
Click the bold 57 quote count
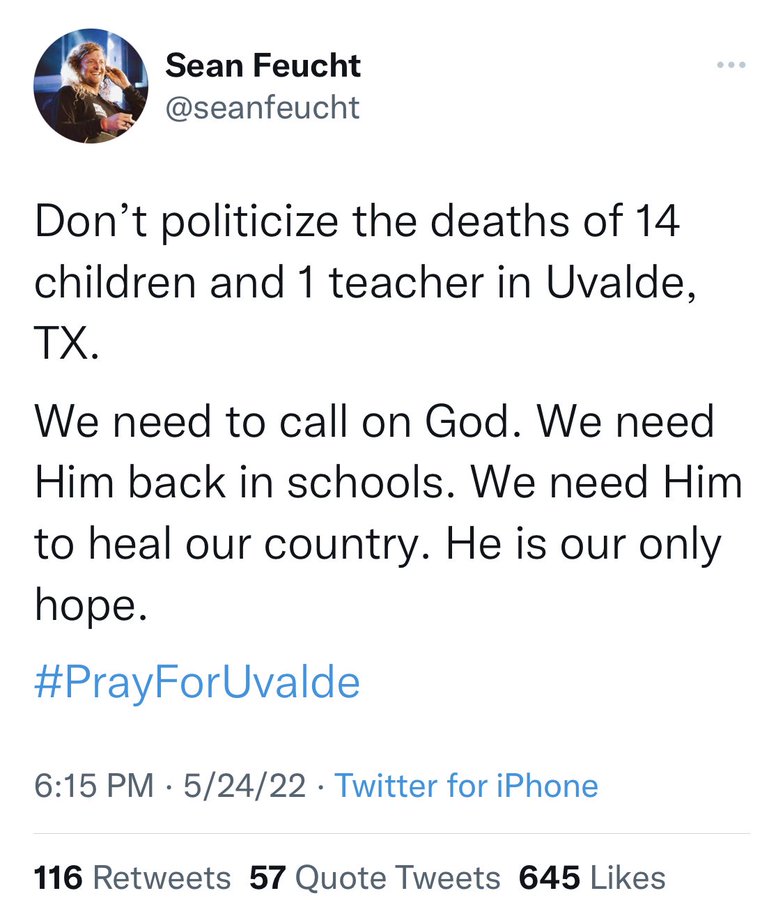[x=267, y=877]
